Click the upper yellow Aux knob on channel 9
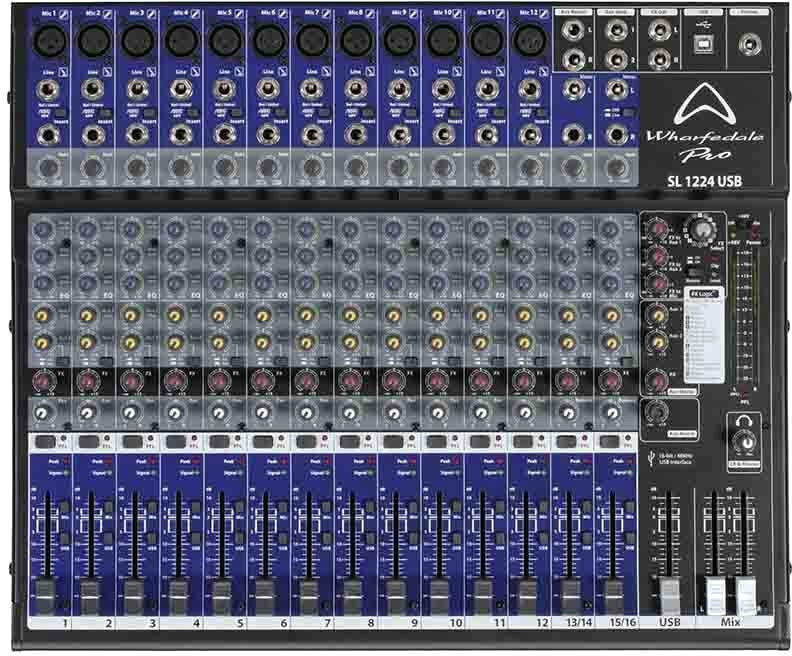 393,316
